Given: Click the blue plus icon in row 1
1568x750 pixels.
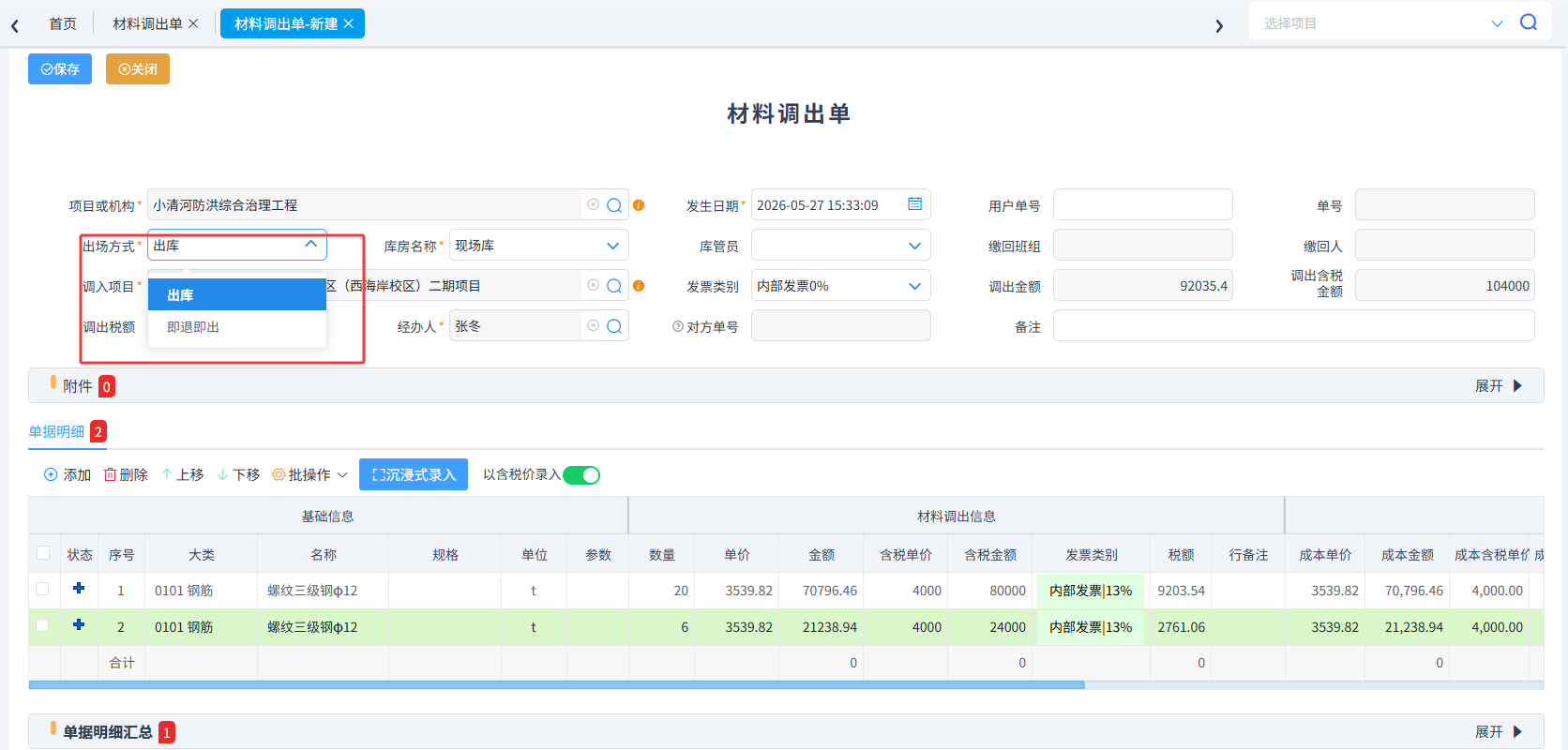Looking at the screenshot, I should tap(79, 588).
